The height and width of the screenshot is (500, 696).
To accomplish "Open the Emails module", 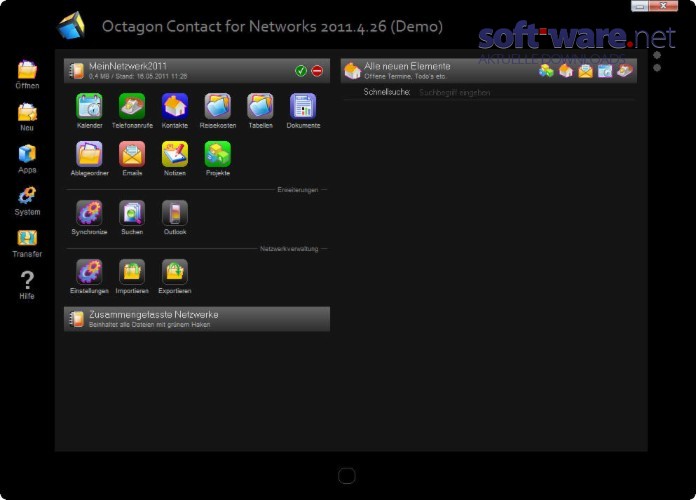I will pyautogui.click(x=132, y=154).
